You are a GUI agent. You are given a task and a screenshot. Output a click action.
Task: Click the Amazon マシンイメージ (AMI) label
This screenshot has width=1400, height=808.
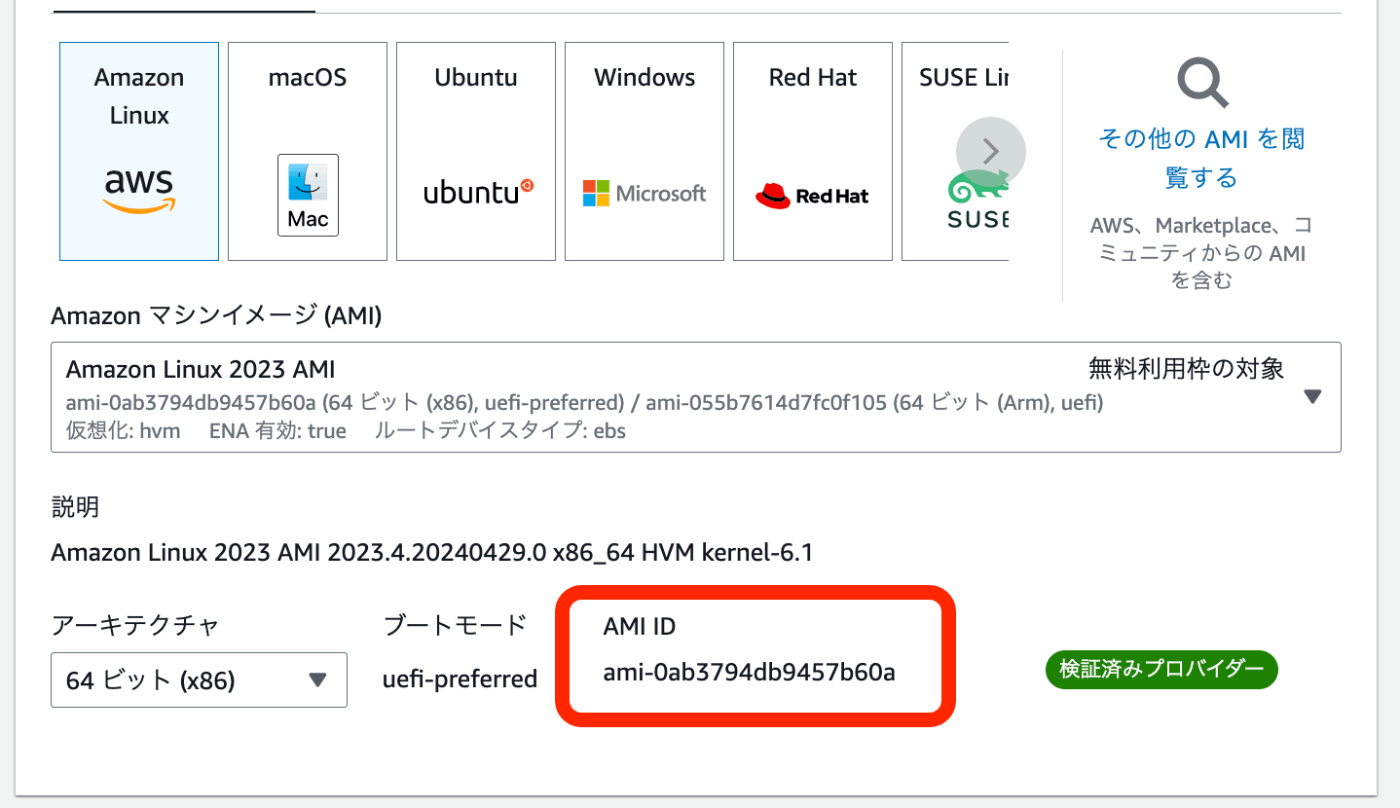217,316
